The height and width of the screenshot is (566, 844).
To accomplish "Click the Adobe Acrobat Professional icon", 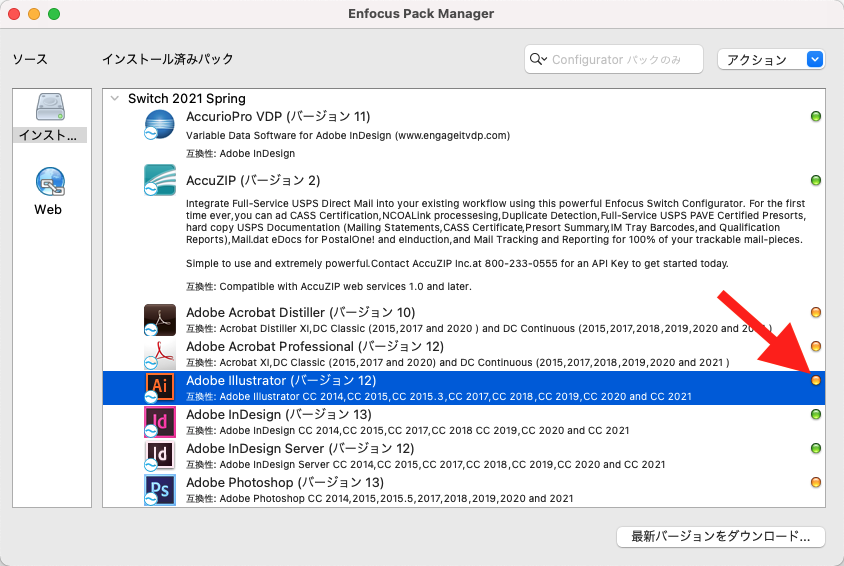I will coord(160,354).
